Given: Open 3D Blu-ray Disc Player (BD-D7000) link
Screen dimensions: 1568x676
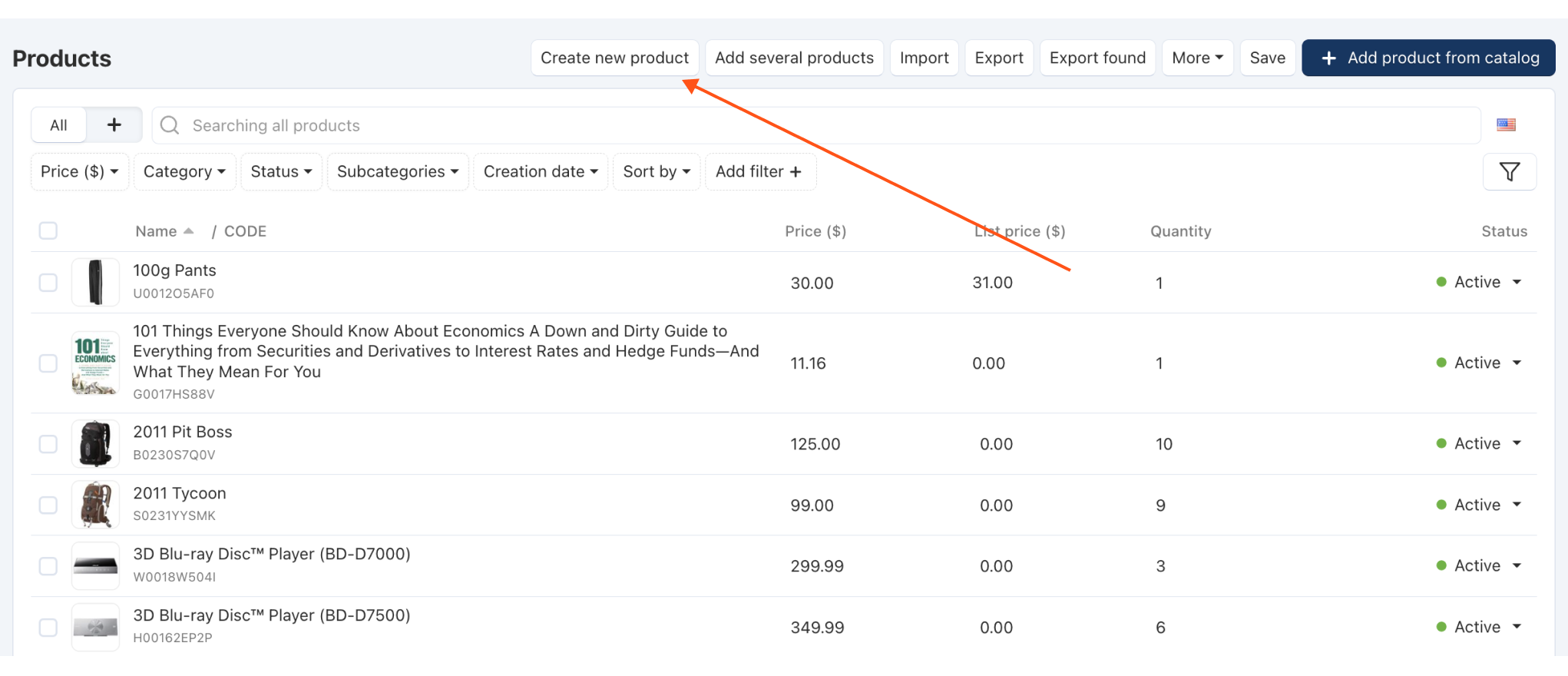Looking at the screenshot, I should click(272, 554).
